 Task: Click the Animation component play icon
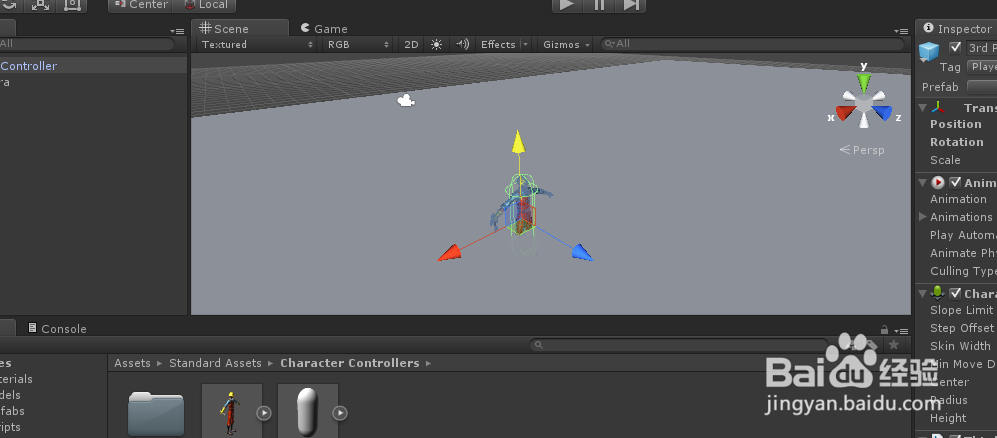(938, 182)
